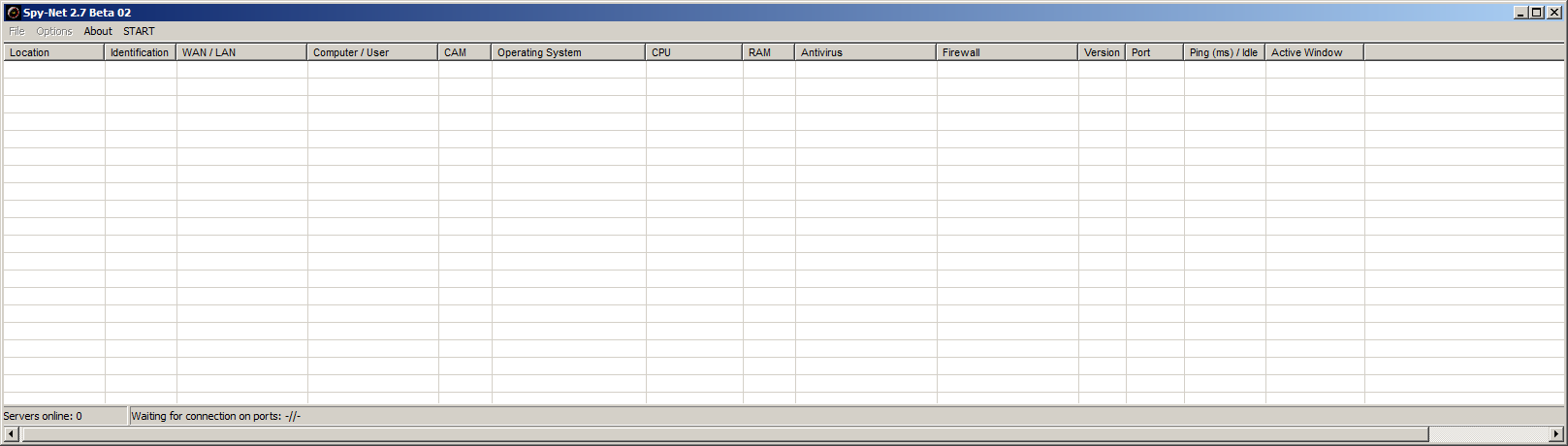Screen dimensions: 1568x446
Task: Sort by the Antivirus column header
Action: click(x=865, y=52)
